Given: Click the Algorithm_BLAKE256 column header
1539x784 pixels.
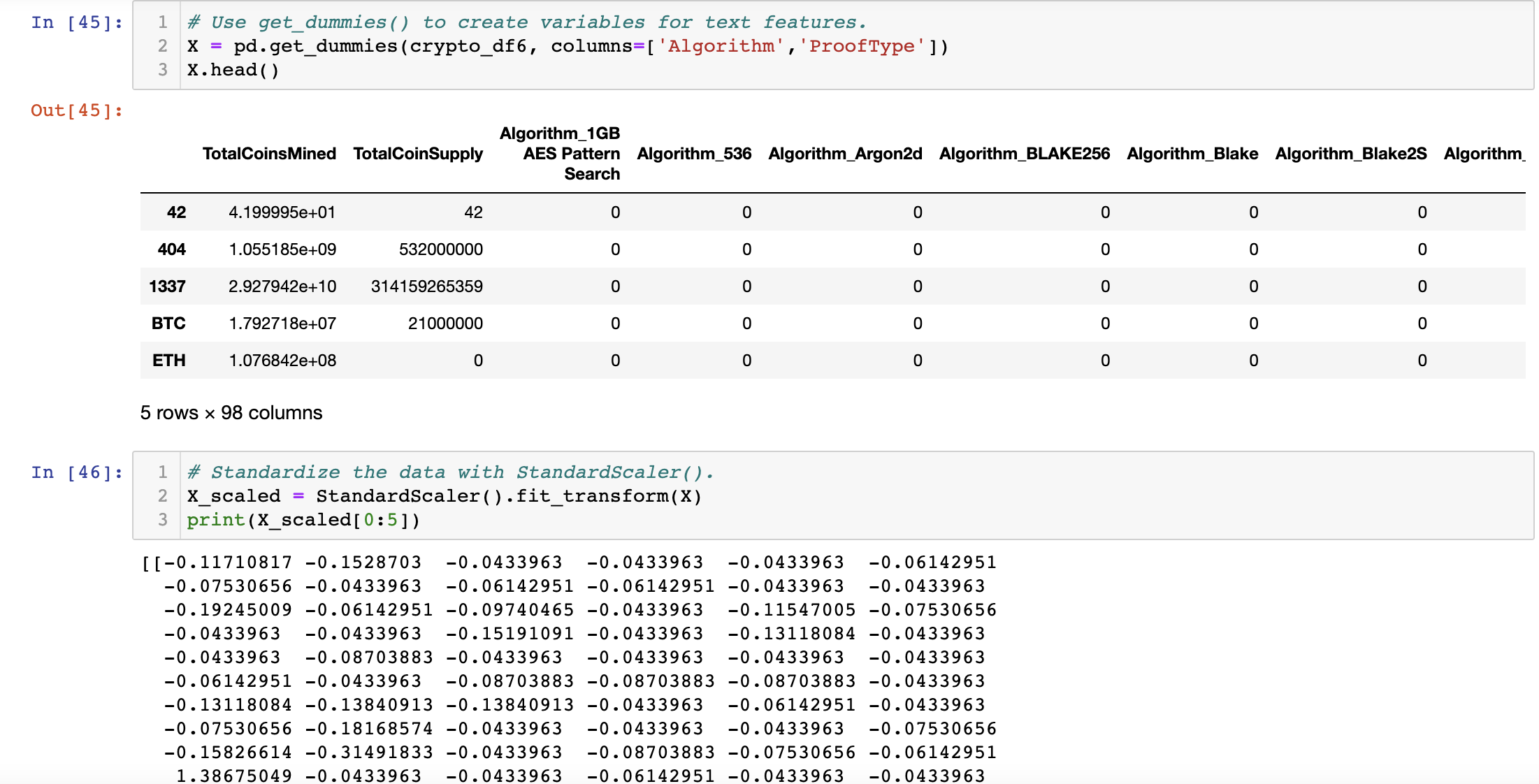Looking at the screenshot, I should point(1024,154).
